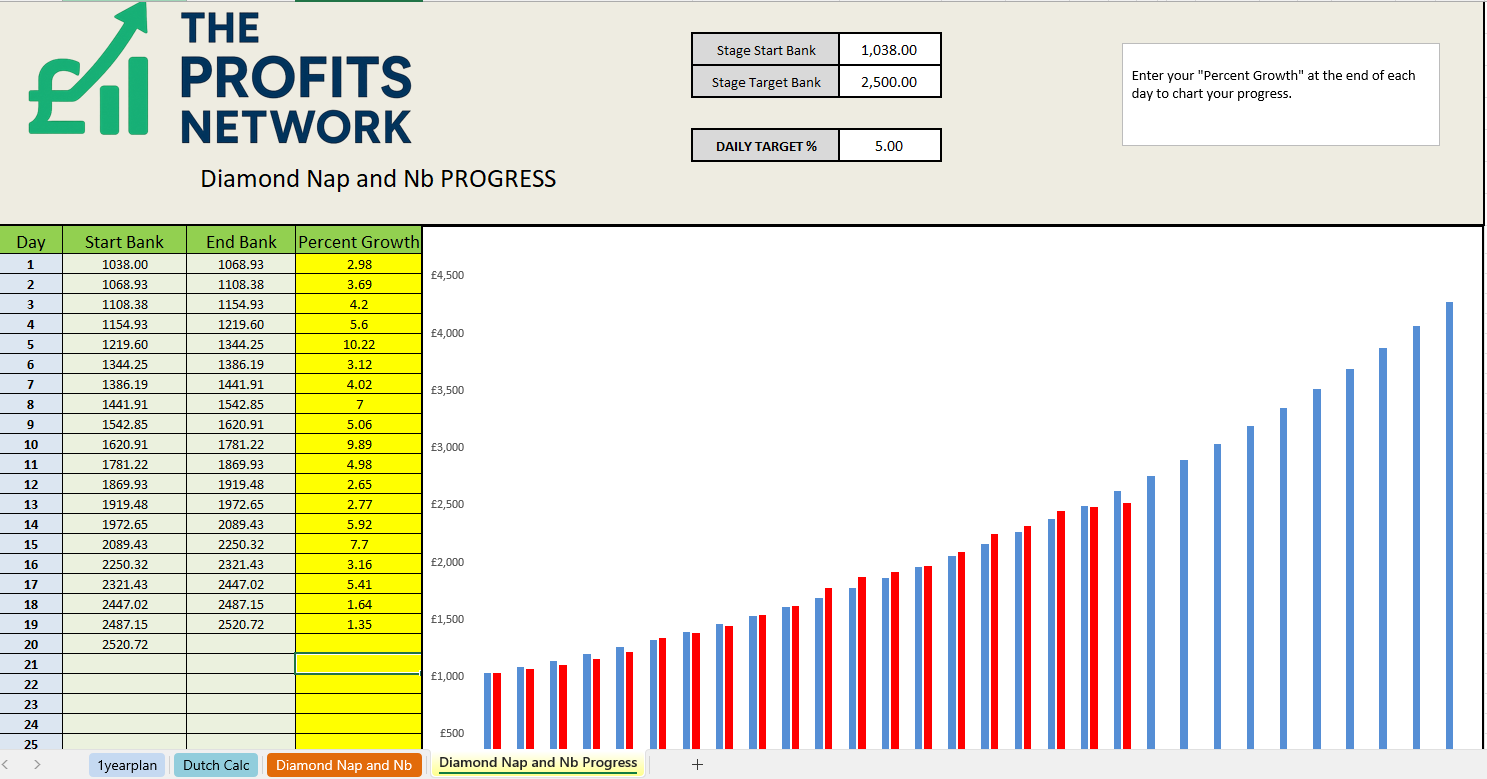Select the Diamond Nap and Nb Progress tab

click(538, 763)
